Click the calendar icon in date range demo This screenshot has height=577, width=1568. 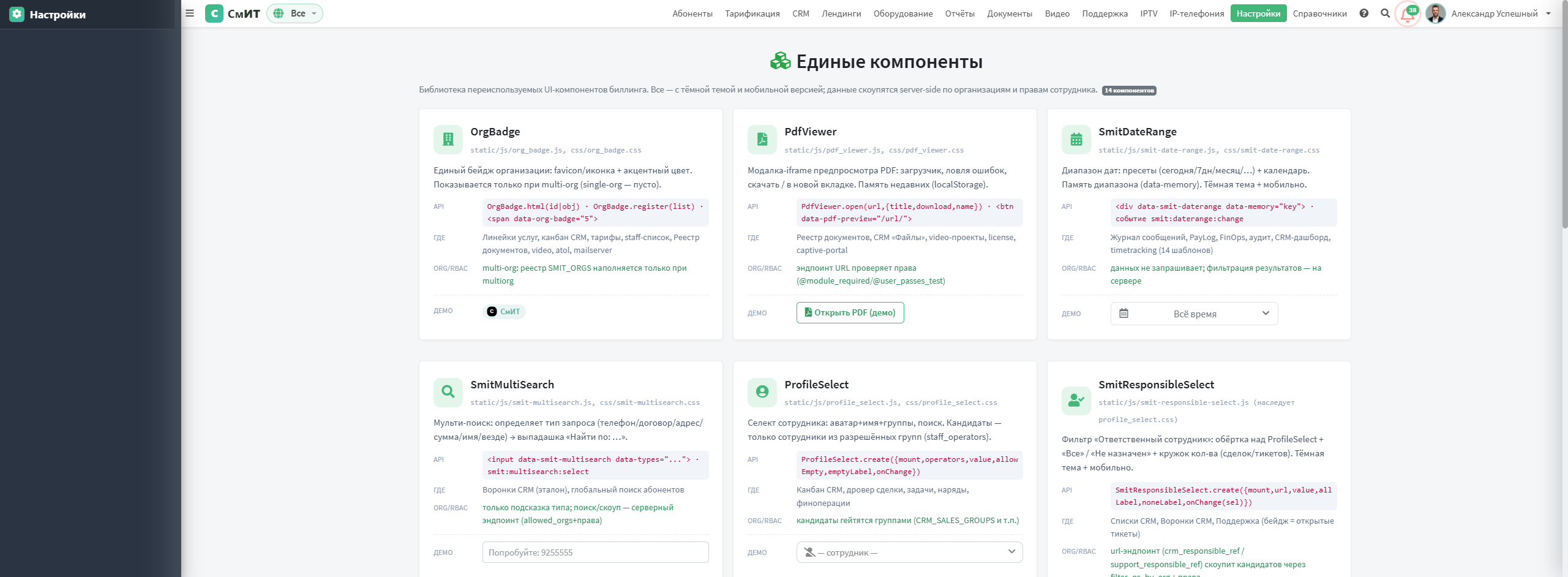tap(1123, 313)
